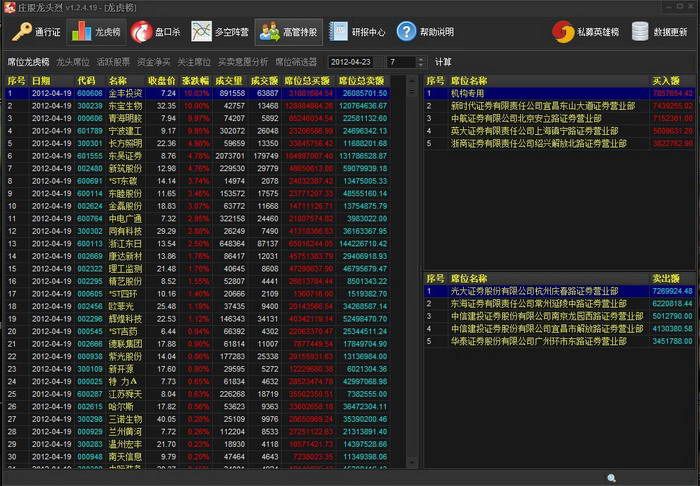The width and height of the screenshot is (700, 486).
Task: Select the 新筑股份 row
Action: (197, 168)
